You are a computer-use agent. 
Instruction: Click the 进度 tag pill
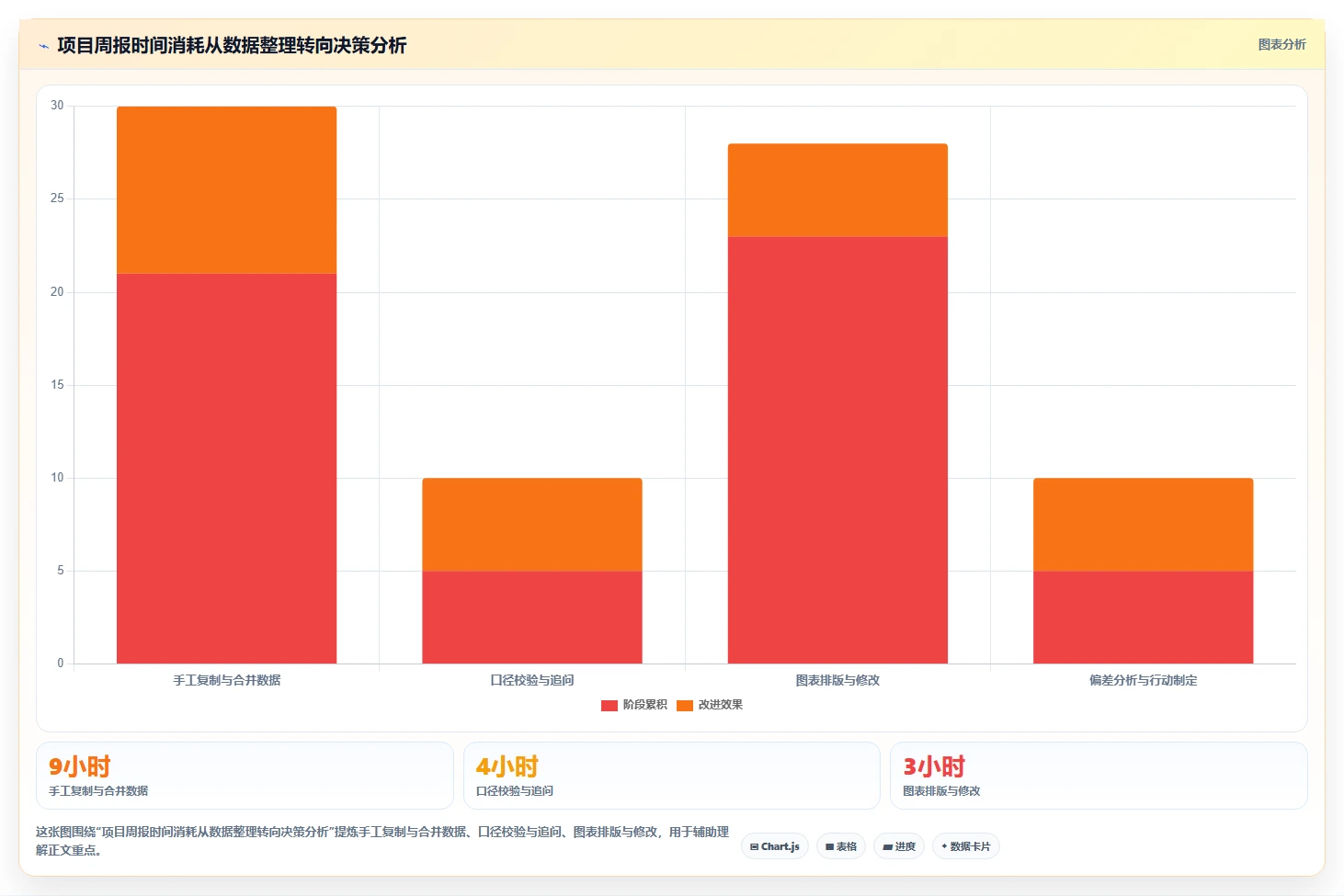coord(899,846)
